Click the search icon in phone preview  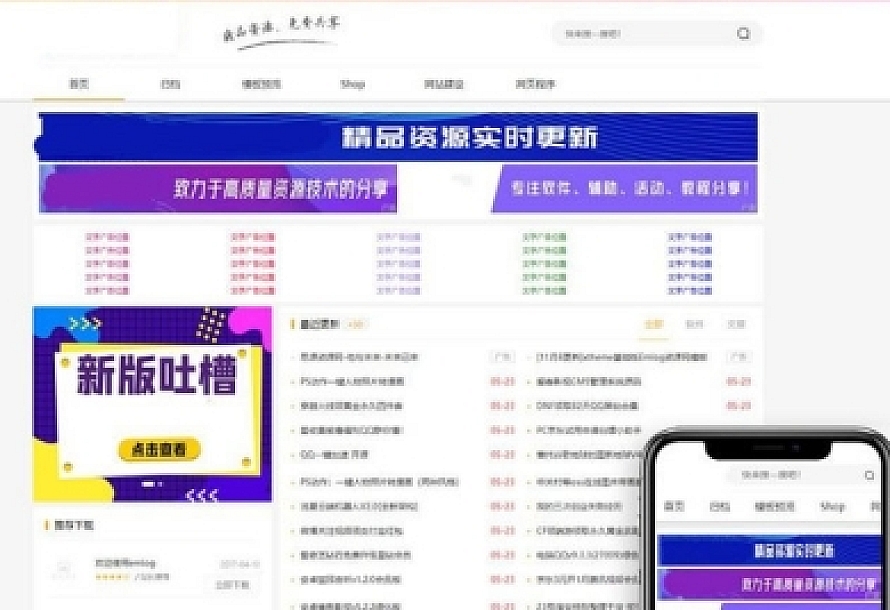tap(868, 475)
